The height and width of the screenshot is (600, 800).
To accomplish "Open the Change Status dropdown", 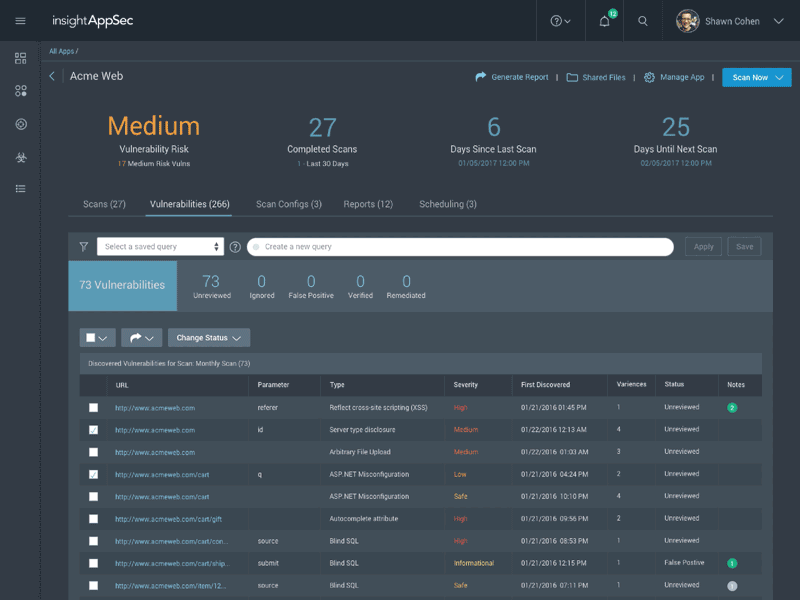I will tap(208, 337).
